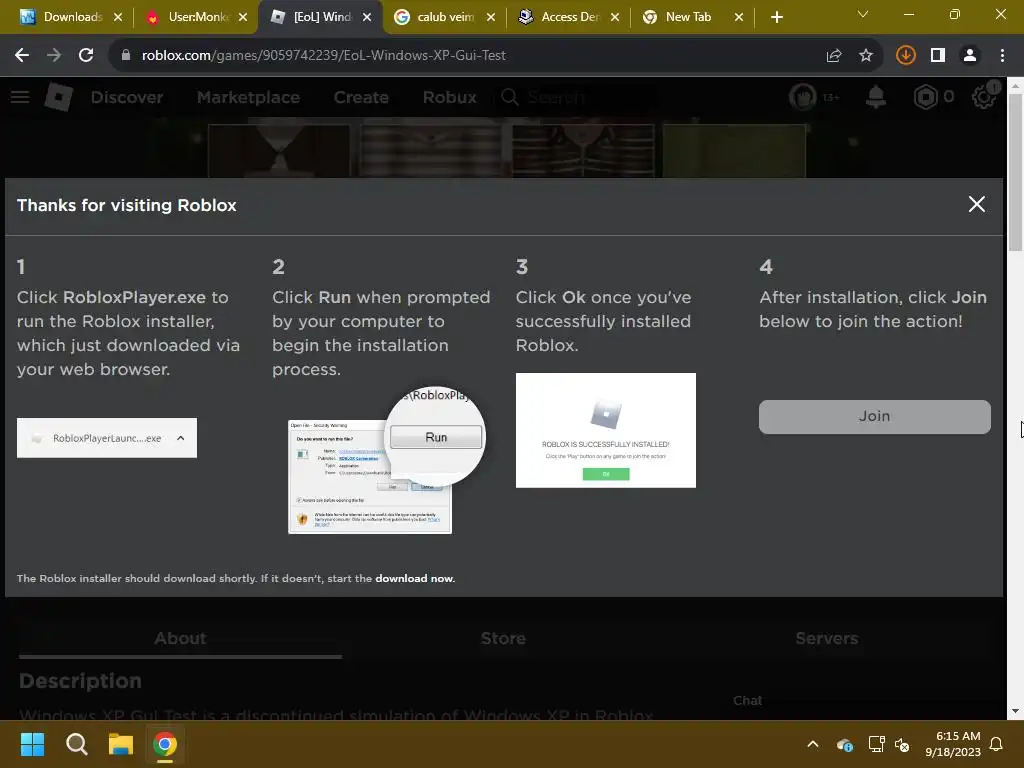Open Windows taskbar search
Image resolution: width=1024 pixels, height=768 pixels.
click(x=76, y=744)
